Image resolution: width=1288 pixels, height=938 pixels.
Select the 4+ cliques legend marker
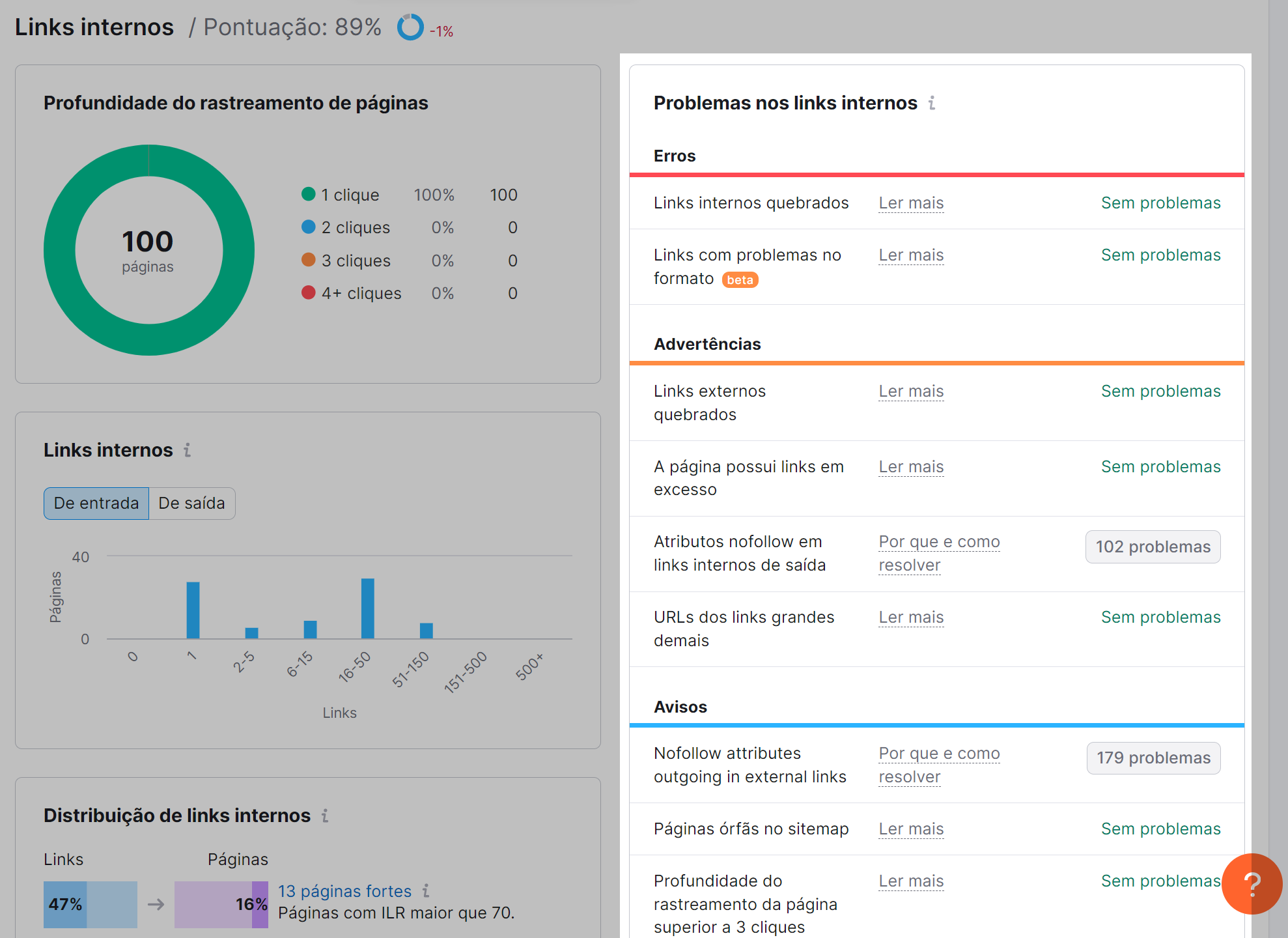[308, 293]
